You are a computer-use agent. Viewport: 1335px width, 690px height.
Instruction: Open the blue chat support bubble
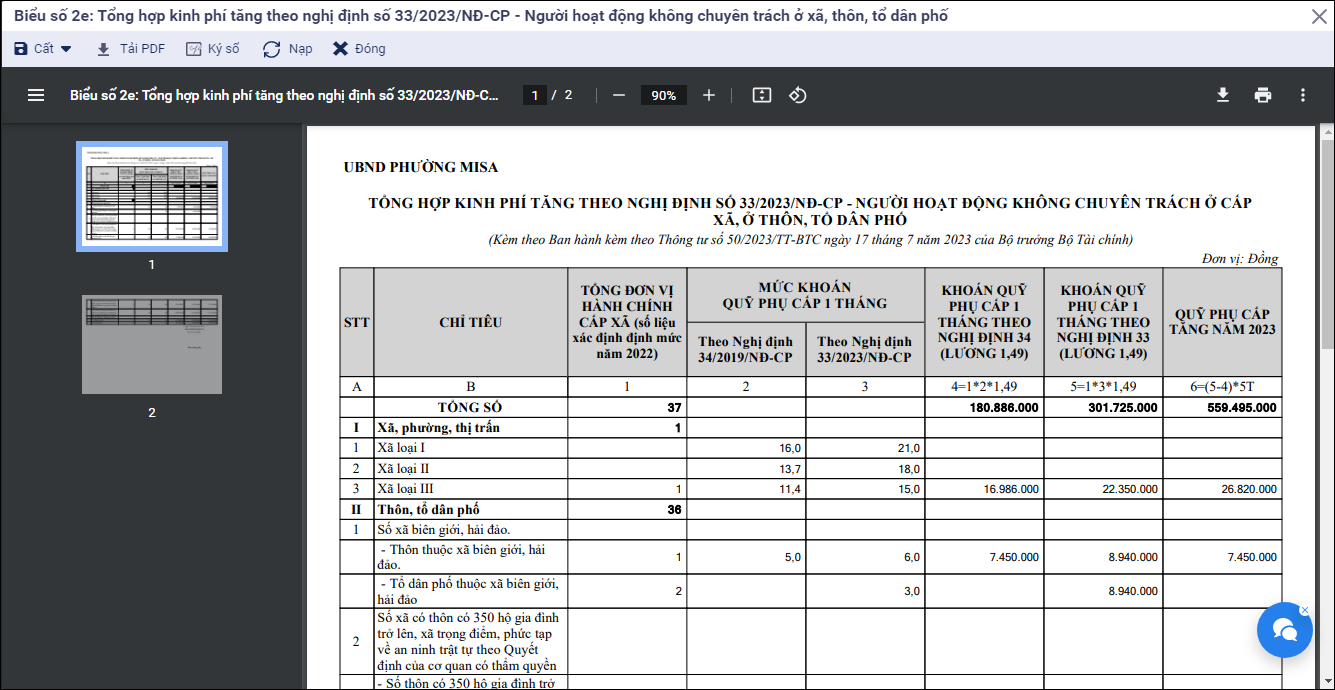click(1285, 629)
